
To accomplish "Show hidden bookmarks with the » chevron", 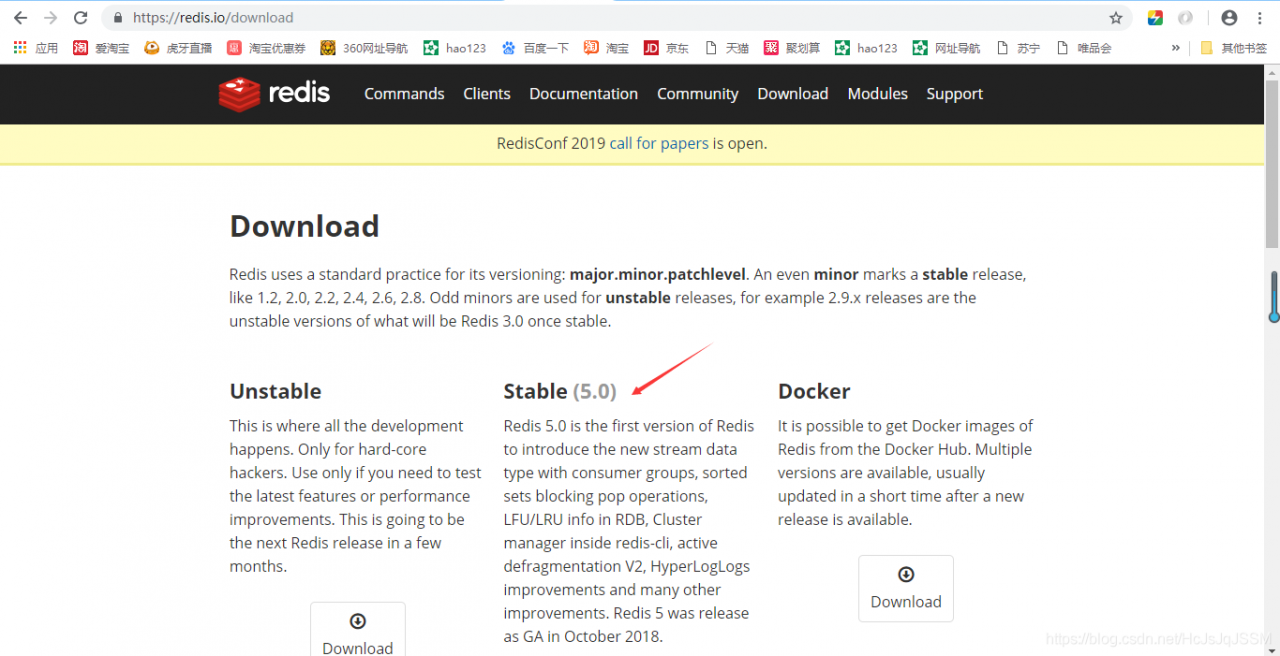I will pyautogui.click(x=1175, y=48).
